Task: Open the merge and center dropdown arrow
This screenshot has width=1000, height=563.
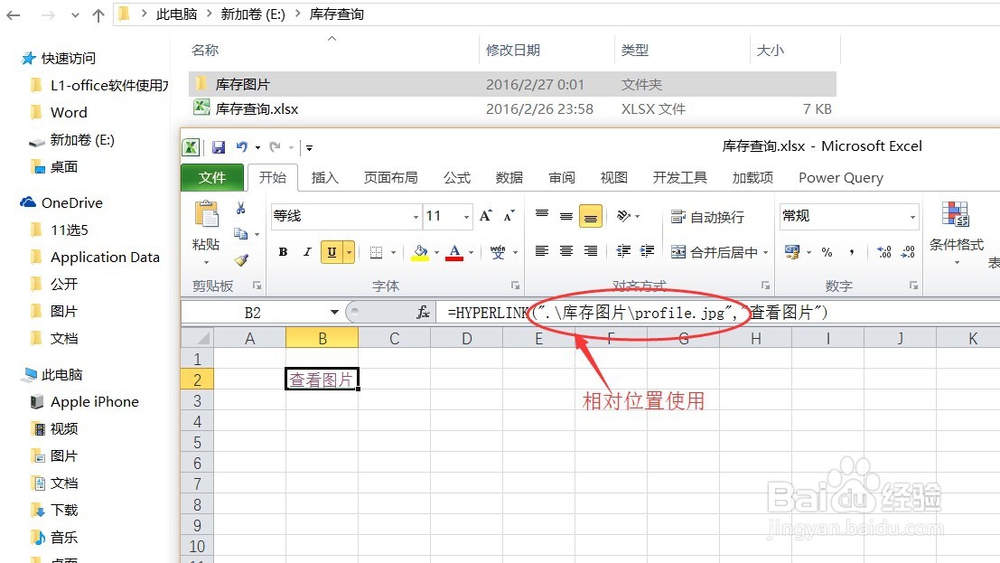Action: tap(766, 252)
